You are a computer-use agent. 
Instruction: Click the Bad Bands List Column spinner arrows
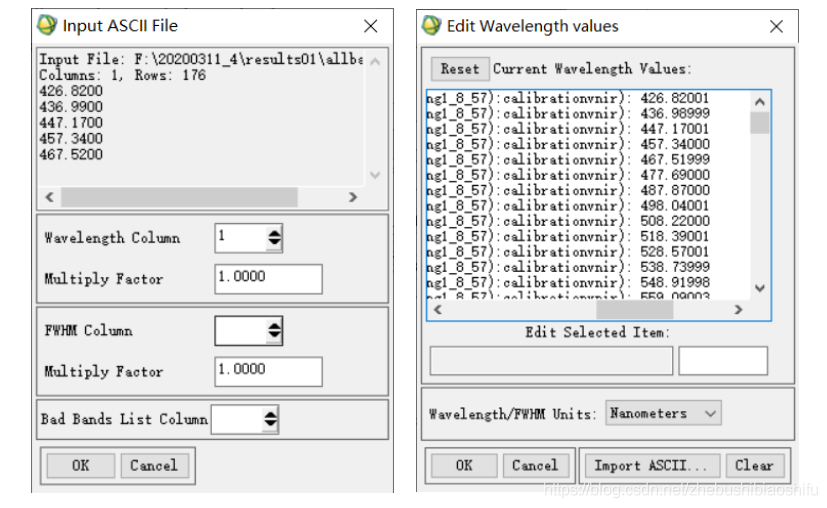[x=271, y=419]
